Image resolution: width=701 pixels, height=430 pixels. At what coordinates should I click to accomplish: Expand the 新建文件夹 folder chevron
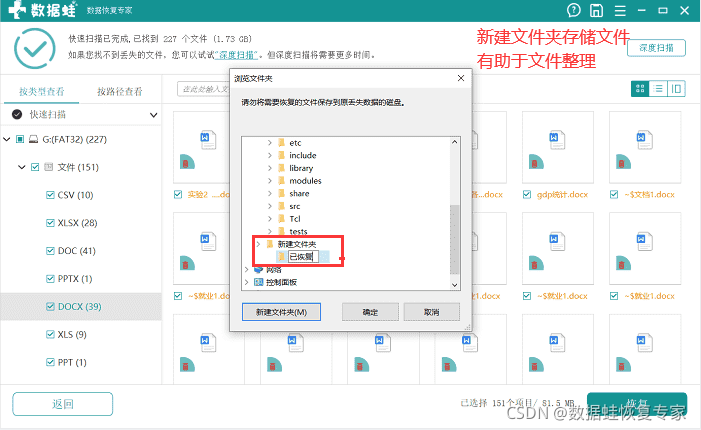point(258,244)
